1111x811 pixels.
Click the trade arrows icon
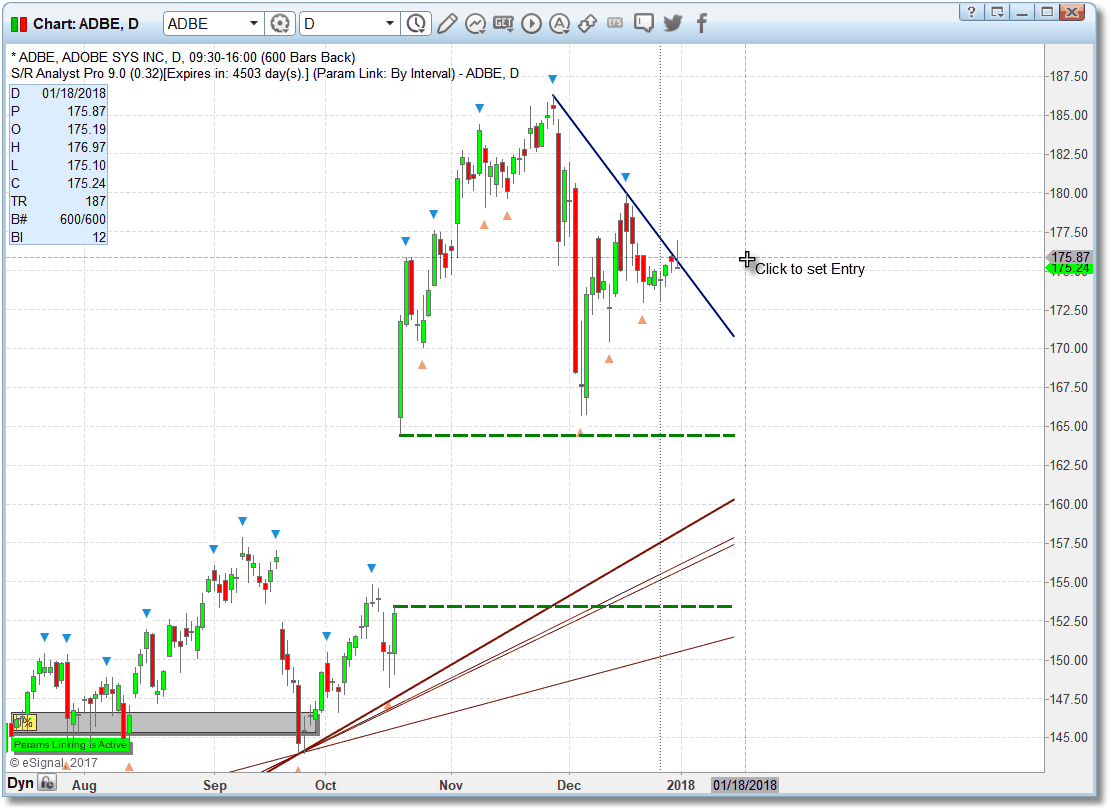[587, 23]
